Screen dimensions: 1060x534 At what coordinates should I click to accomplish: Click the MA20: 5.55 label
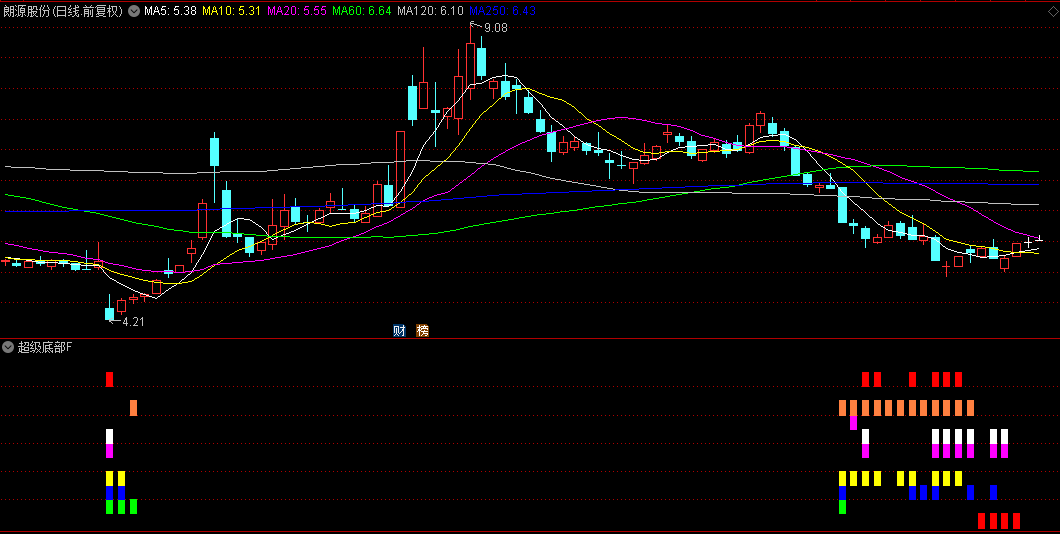(295, 11)
